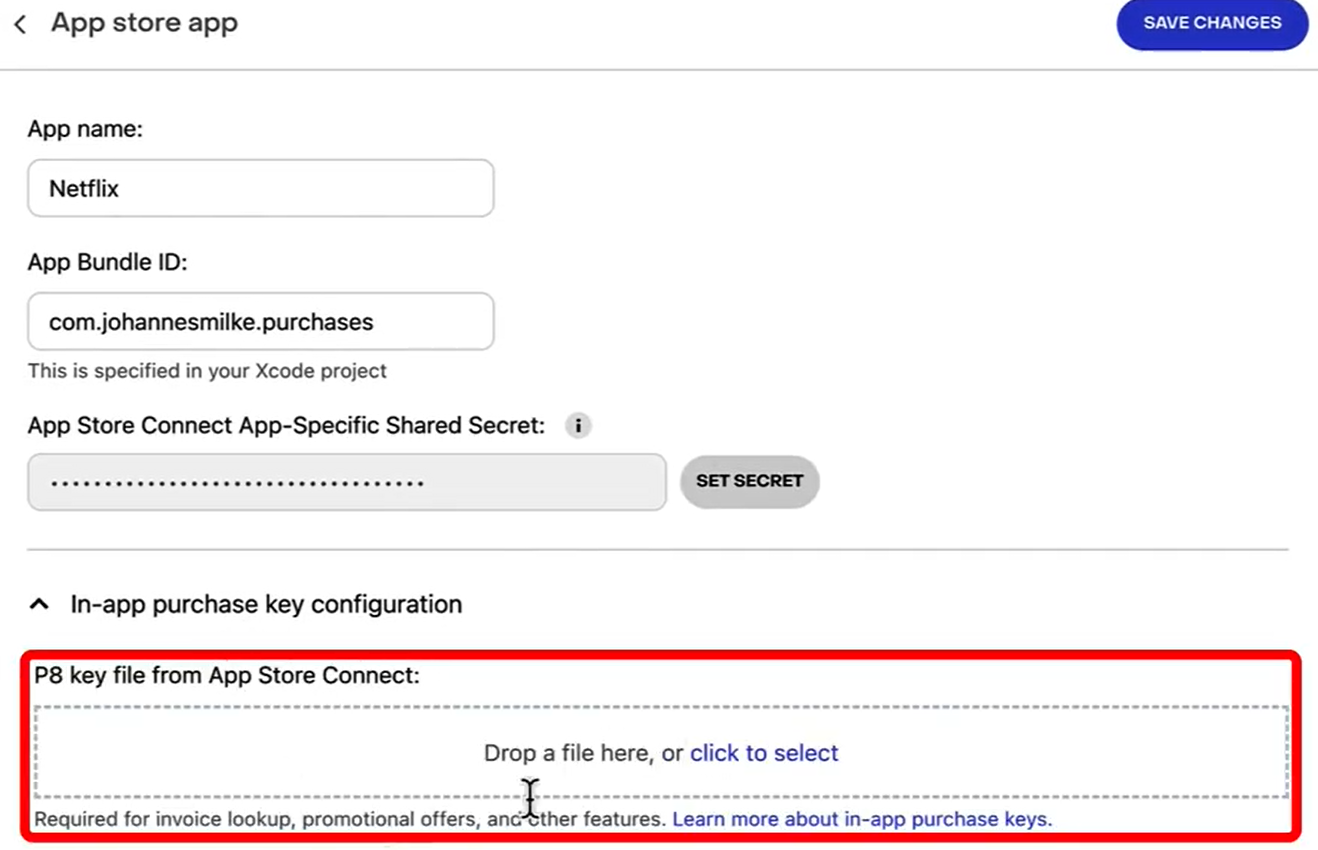This screenshot has height=850, width=1318.
Task: Go back using the left chevron arrow
Action: pos(20,24)
